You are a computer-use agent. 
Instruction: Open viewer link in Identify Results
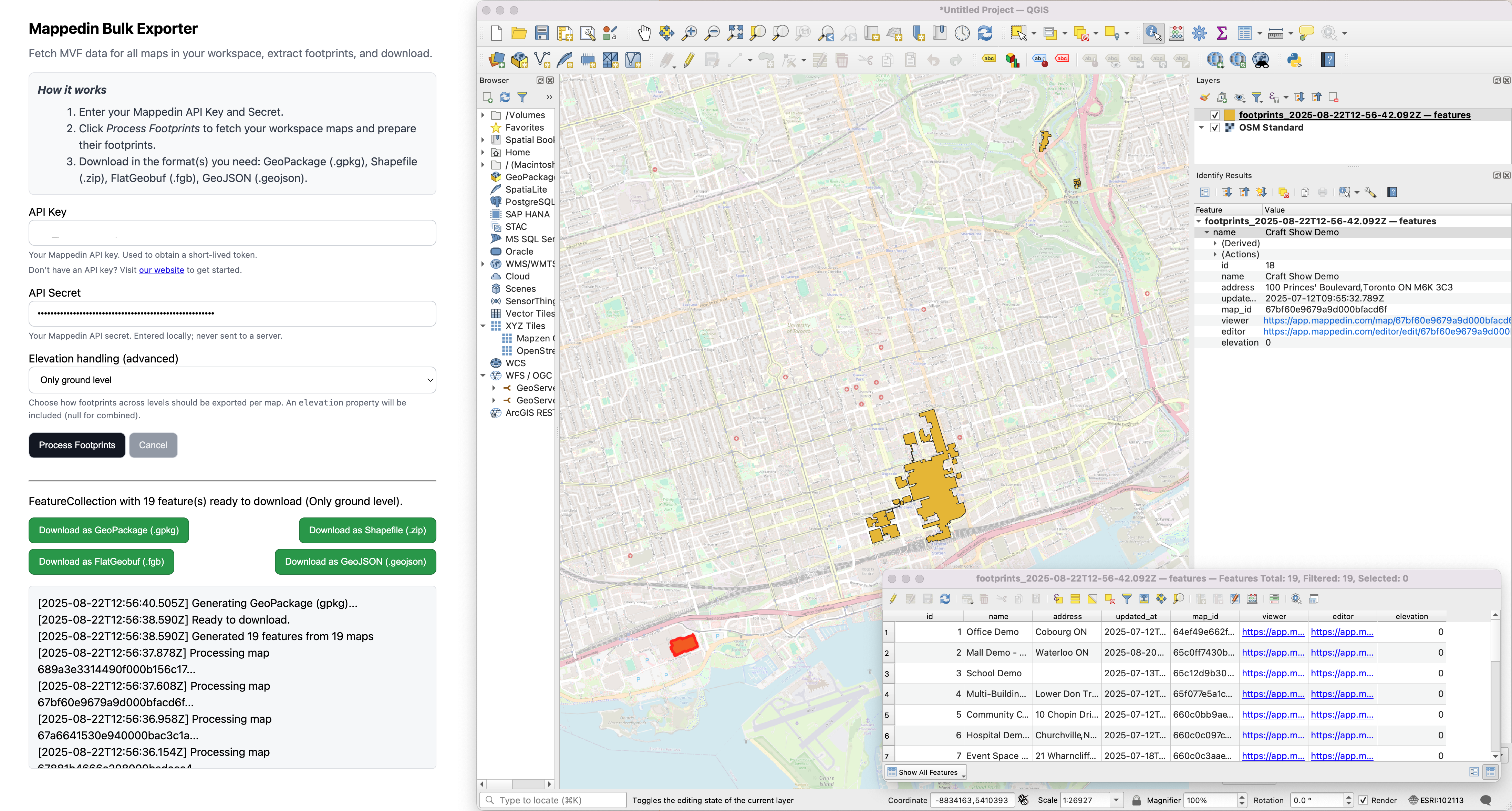click(x=1386, y=321)
